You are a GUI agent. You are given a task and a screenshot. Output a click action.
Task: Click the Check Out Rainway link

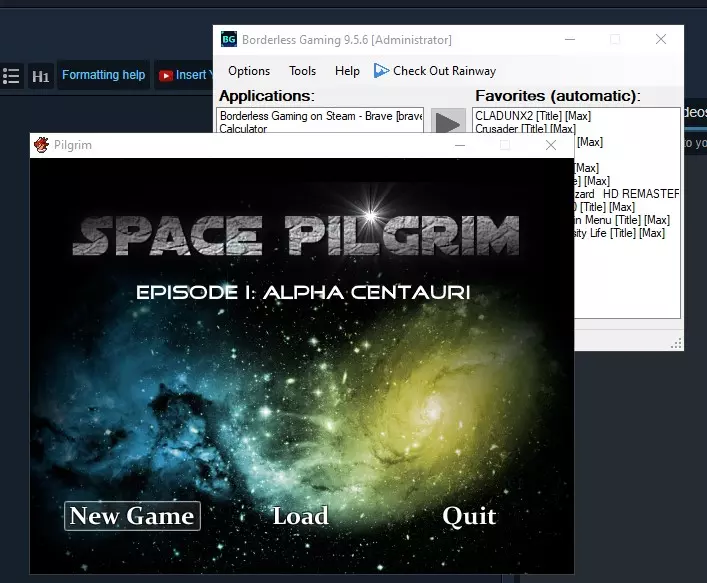444,71
